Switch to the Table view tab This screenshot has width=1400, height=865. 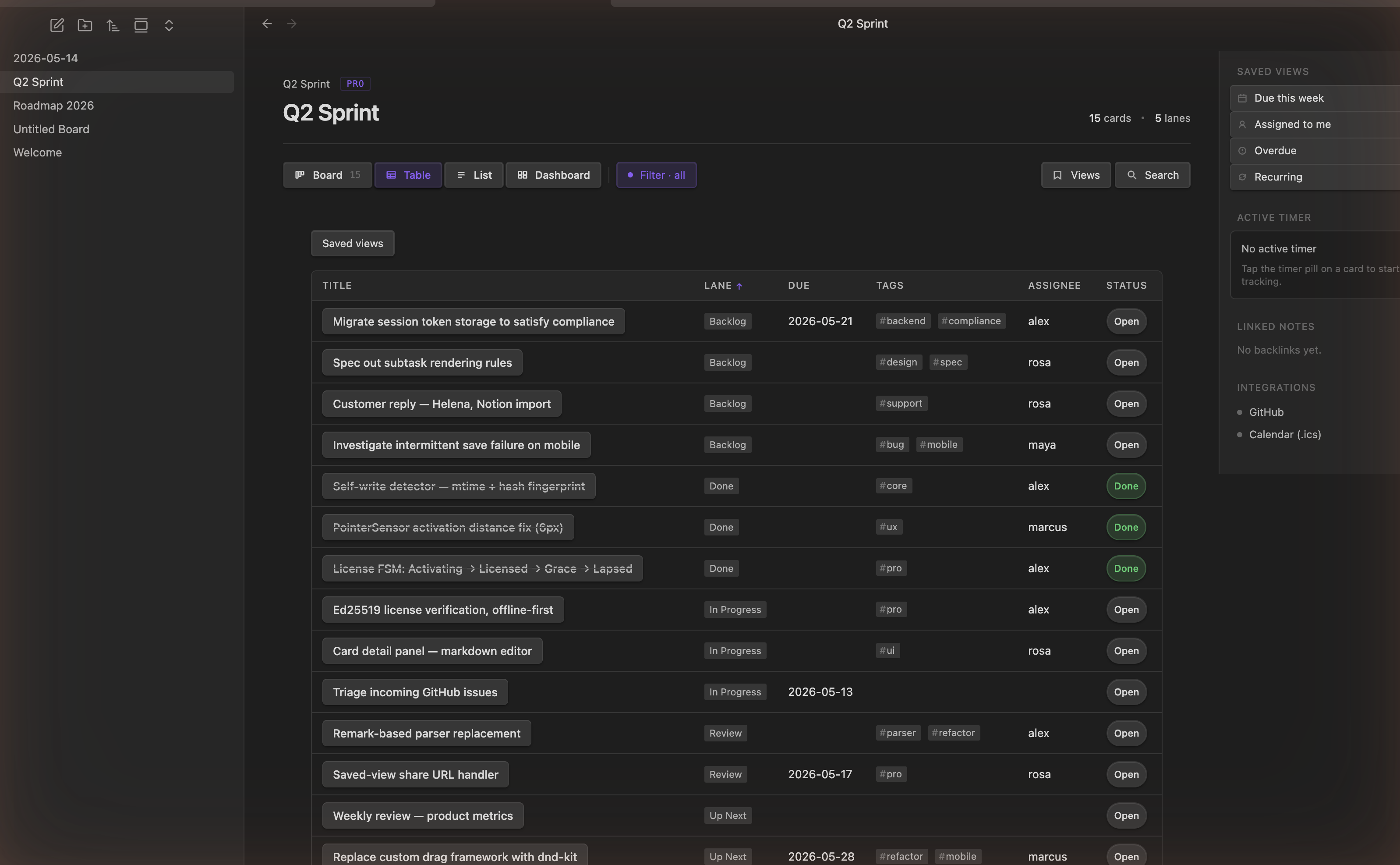(x=408, y=175)
